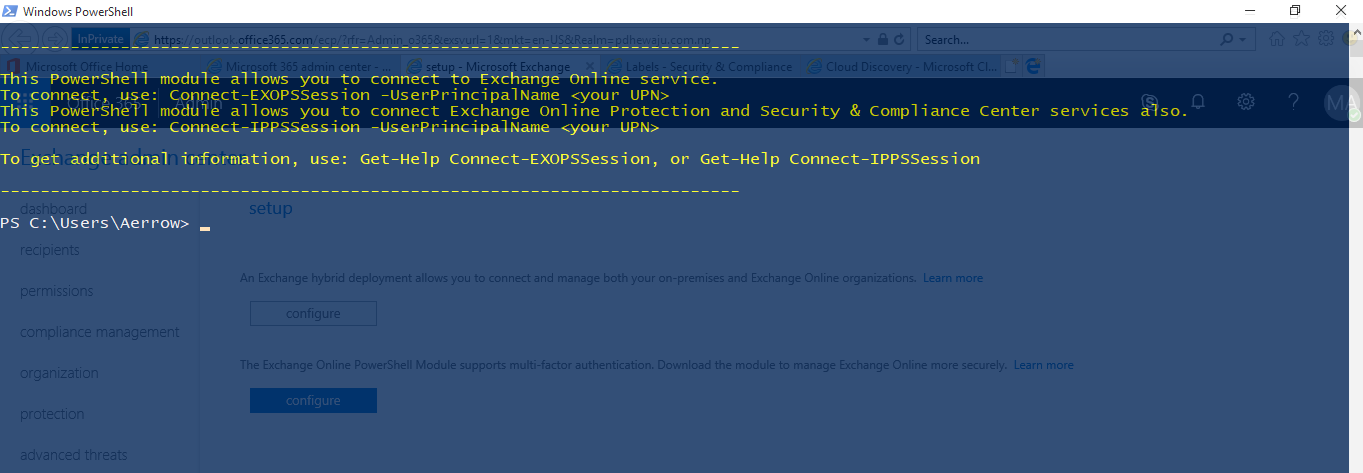Image resolution: width=1363 pixels, height=473 pixels.
Task: Select compliance management in sidebar
Action: coord(100,332)
